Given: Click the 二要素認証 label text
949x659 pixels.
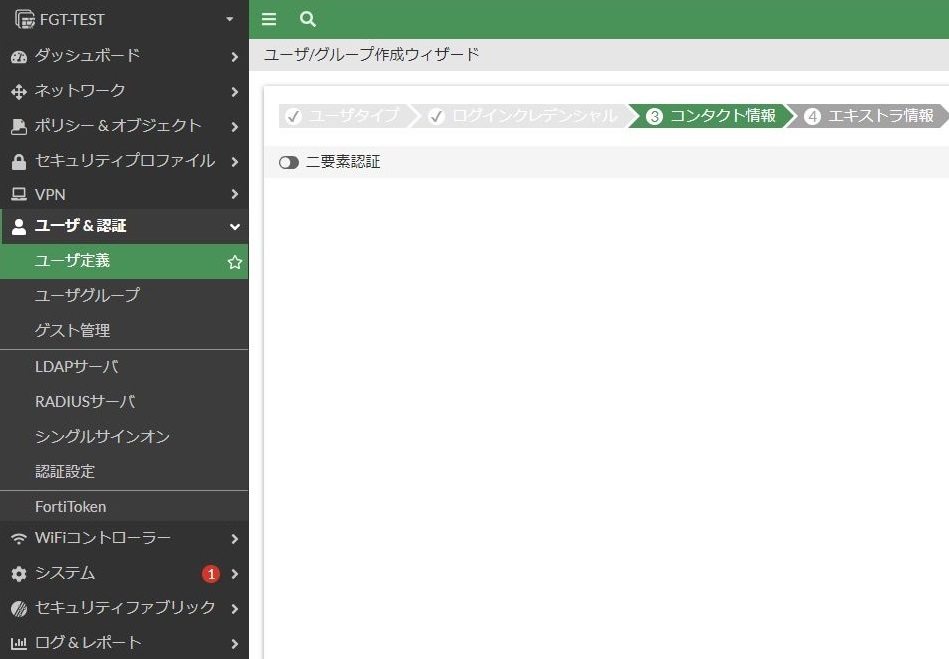Looking at the screenshot, I should point(343,162).
